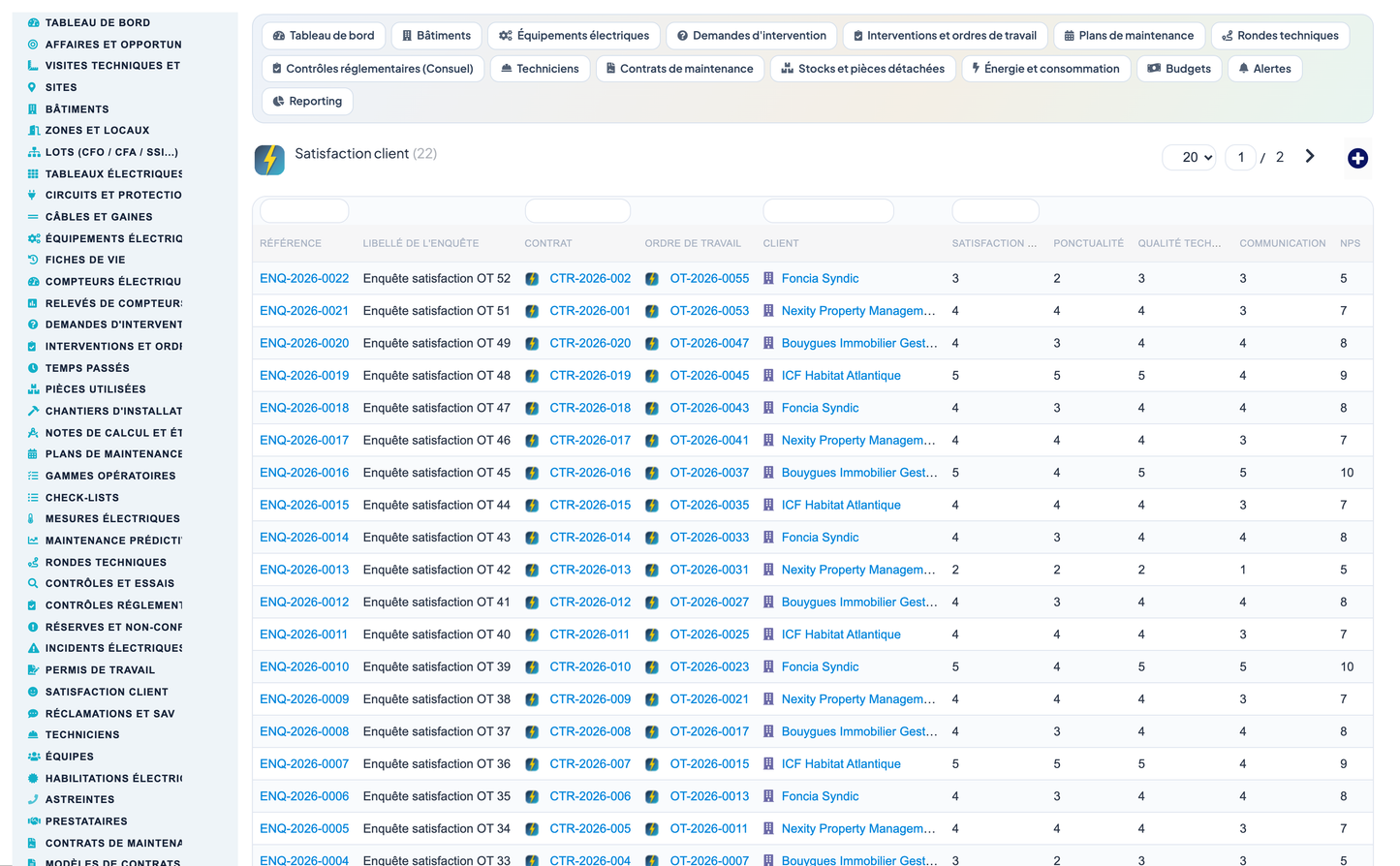Click the Check-lists icon in sidebar
The image size is (1400, 866).
pyautogui.click(x=33, y=497)
